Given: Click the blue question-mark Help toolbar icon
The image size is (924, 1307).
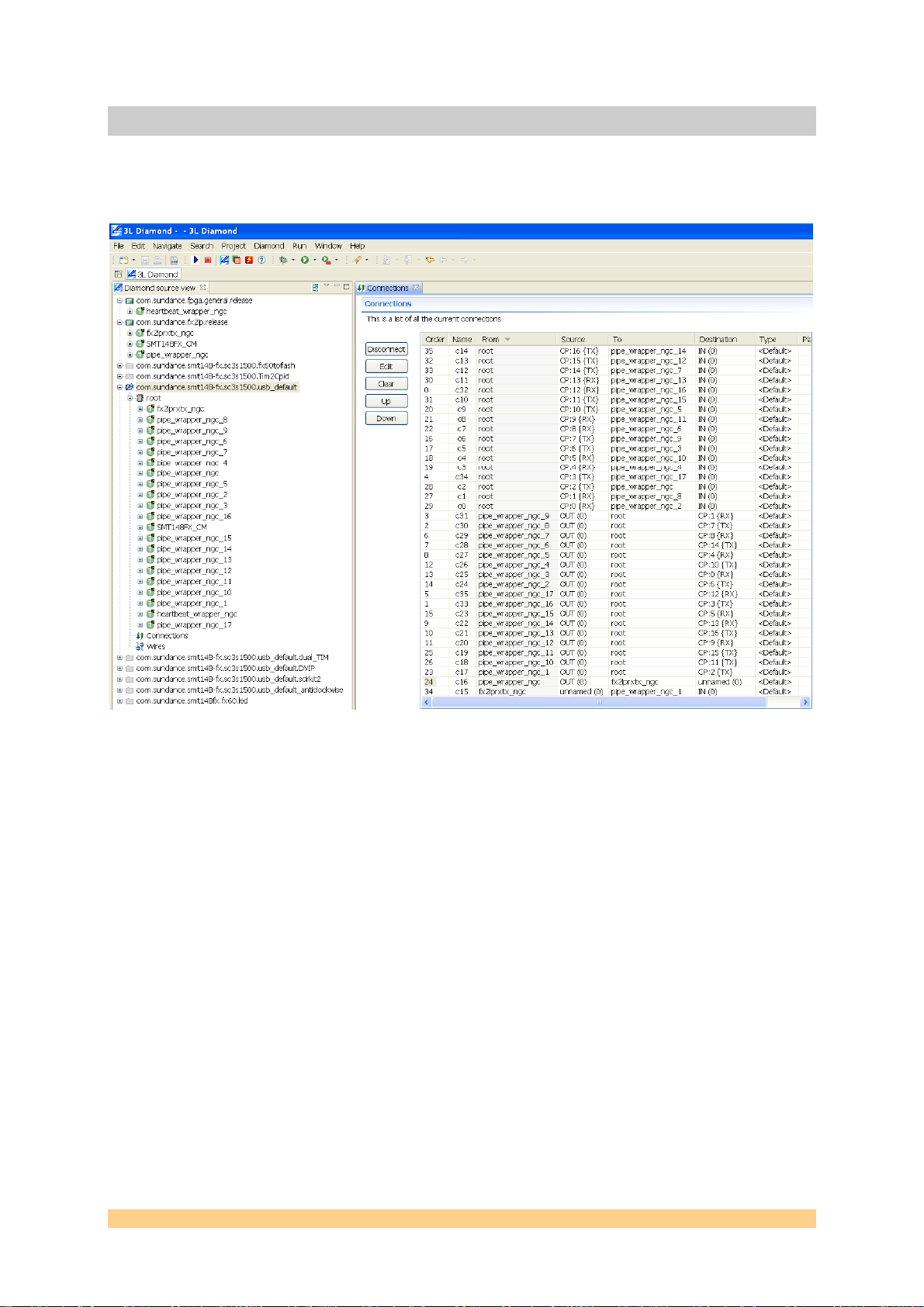Looking at the screenshot, I should pyautogui.click(x=261, y=260).
